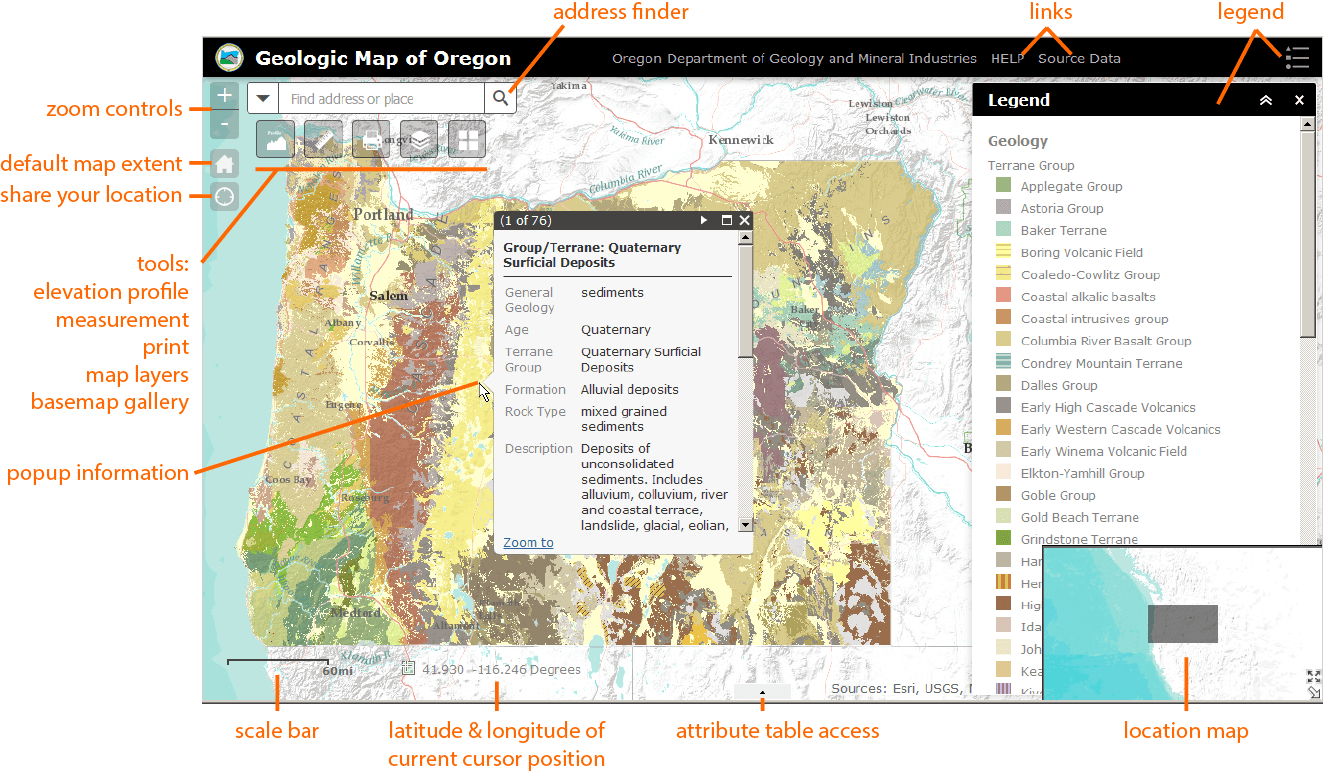Screen dimensions: 1323x772
Task: Show next feature in popup
Action: point(704,220)
